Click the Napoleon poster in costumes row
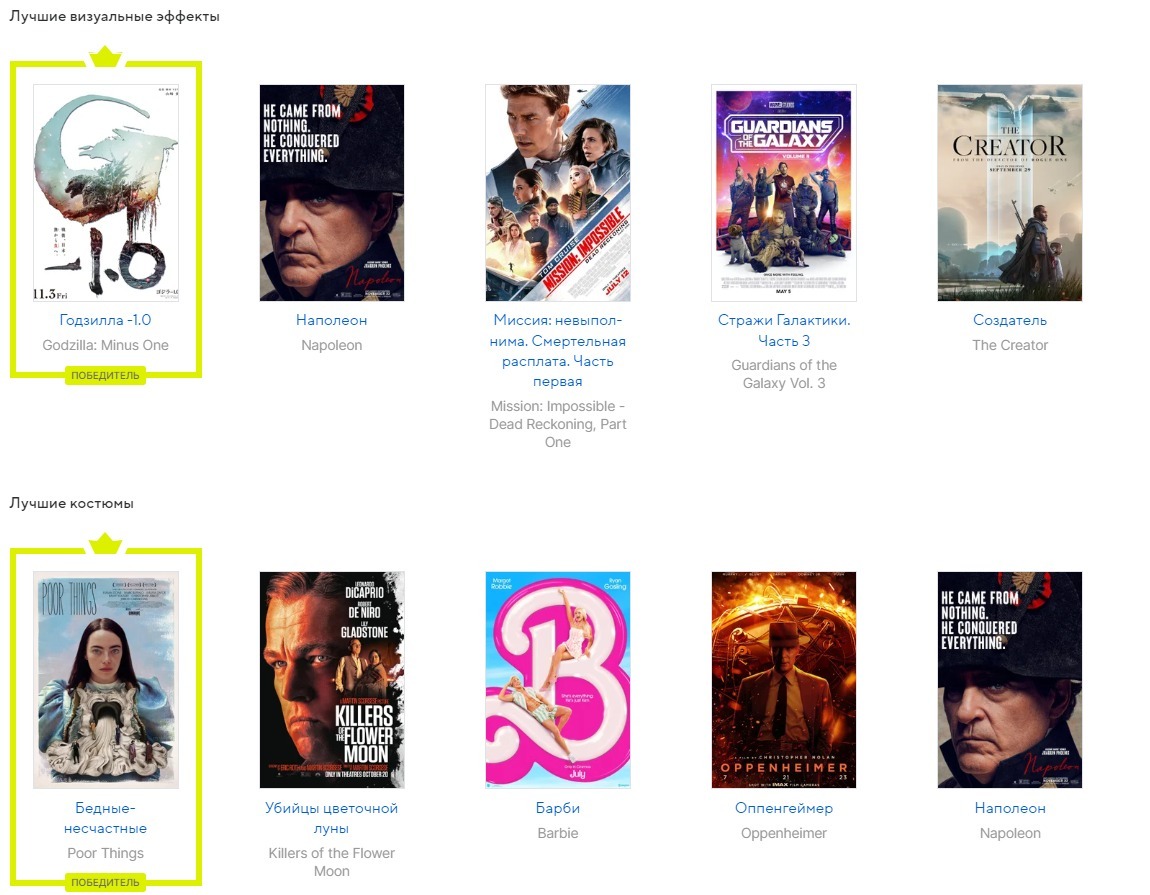This screenshot has height=895, width=1150. pyautogui.click(x=1010, y=680)
